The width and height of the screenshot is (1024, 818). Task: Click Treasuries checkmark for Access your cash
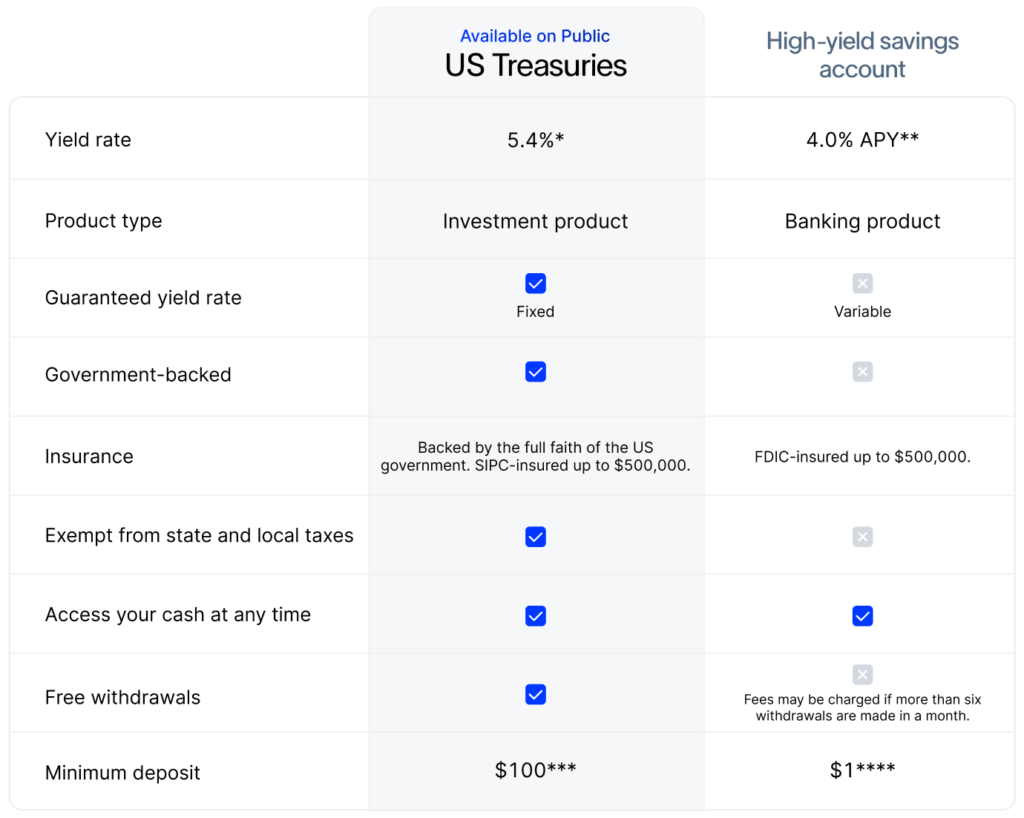point(536,616)
